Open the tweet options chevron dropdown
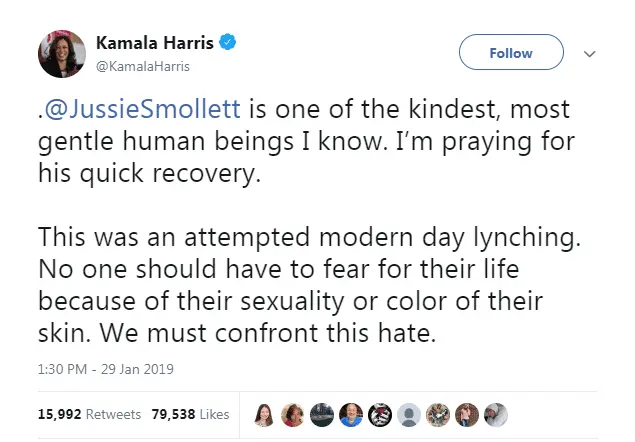This screenshot has width=635, height=442. (588, 53)
